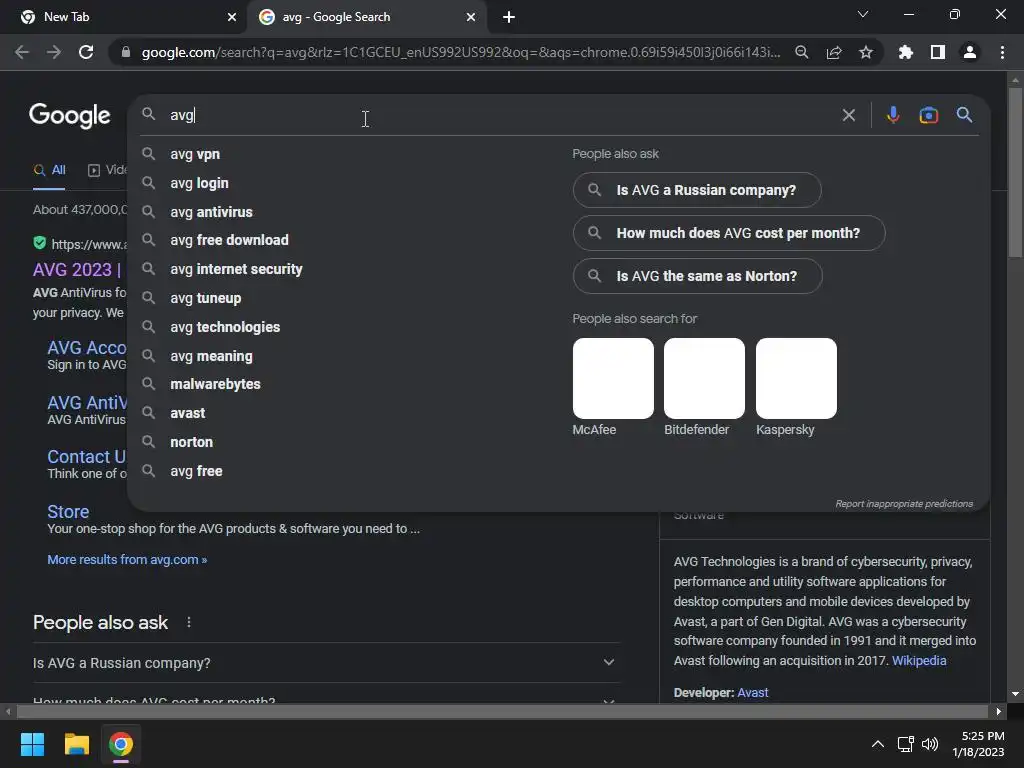Choose the avg vpn suggestion
The image size is (1024, 768).
195,154
